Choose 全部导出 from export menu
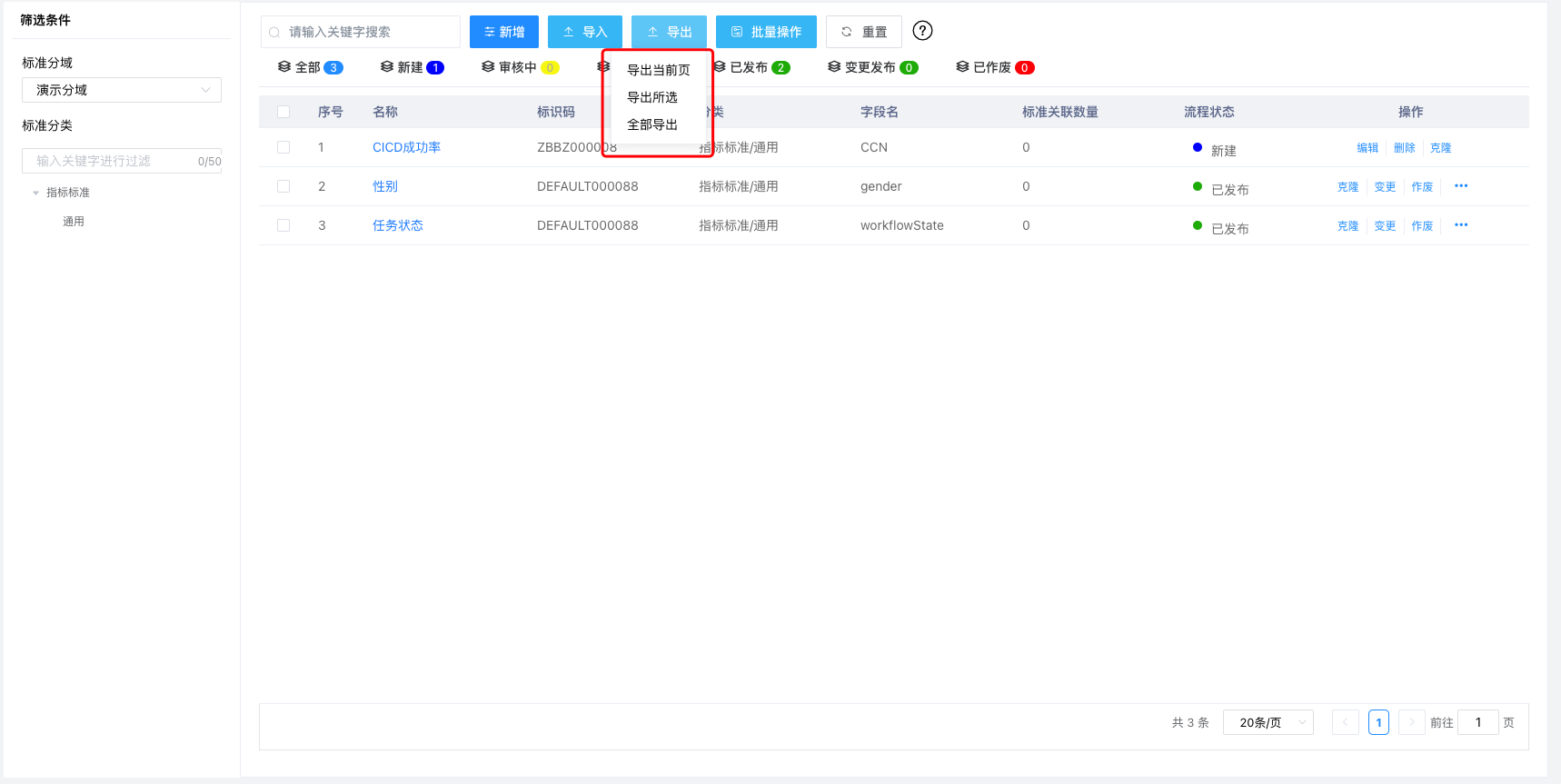 (652, 124)
